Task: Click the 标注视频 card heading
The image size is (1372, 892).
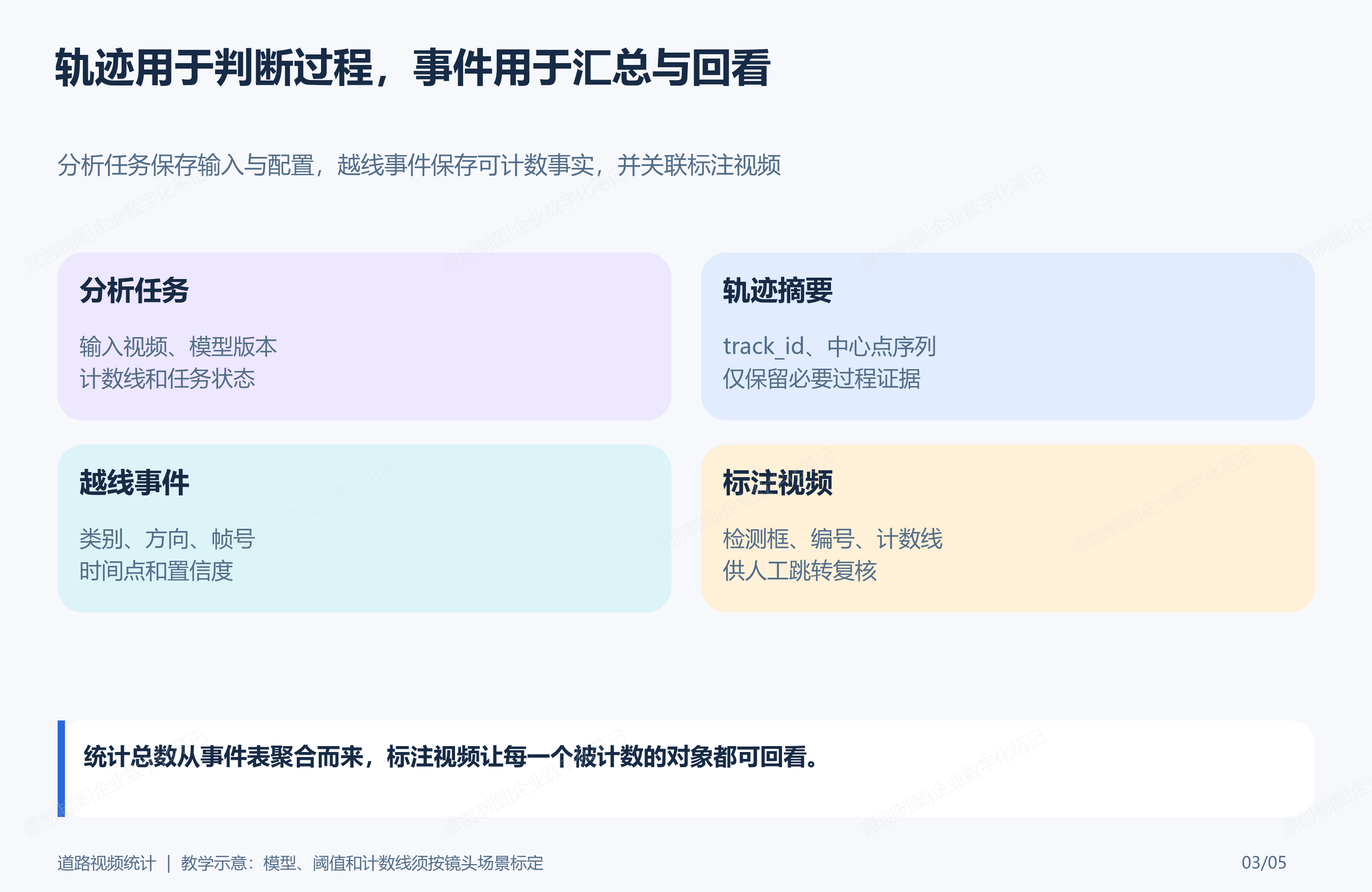Action: [x=778, y=483]
